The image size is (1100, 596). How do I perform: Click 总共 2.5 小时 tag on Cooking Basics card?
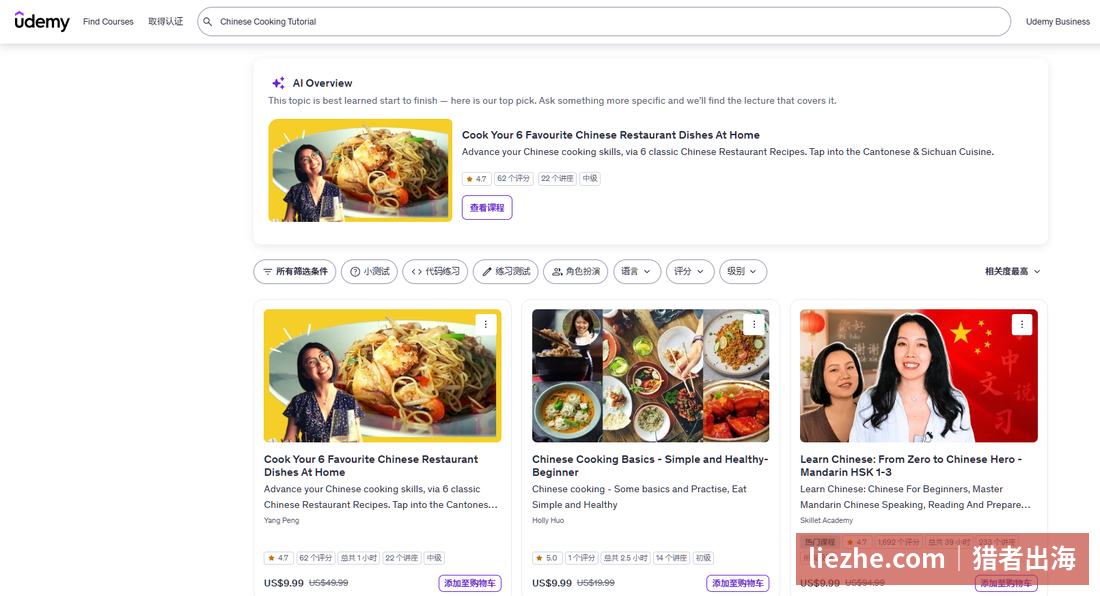tap(625, 558)
